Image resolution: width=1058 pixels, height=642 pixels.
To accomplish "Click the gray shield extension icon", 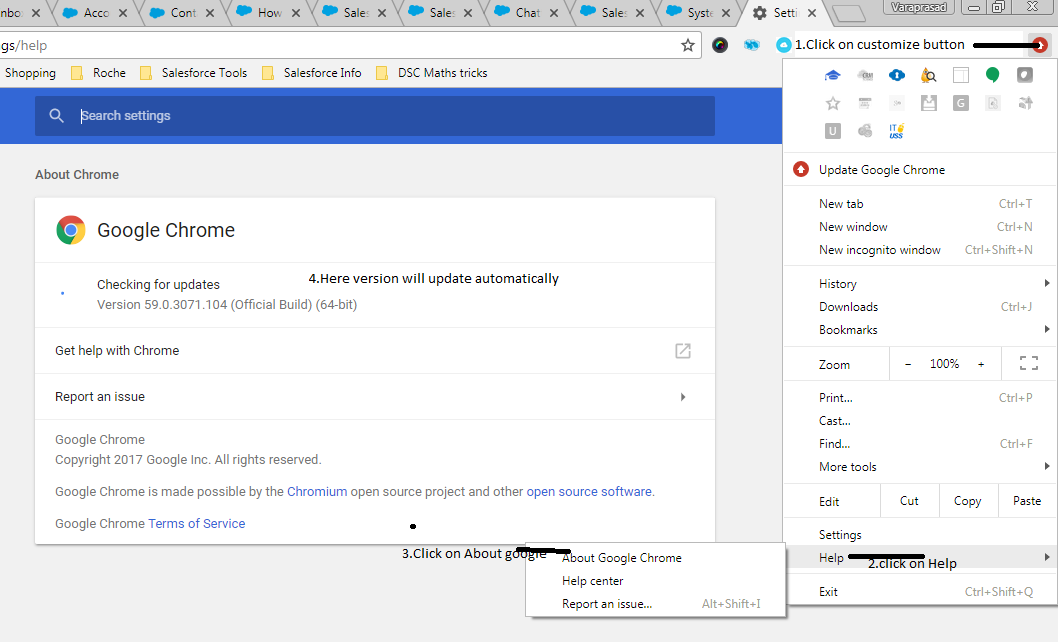I will (1025, 75).
